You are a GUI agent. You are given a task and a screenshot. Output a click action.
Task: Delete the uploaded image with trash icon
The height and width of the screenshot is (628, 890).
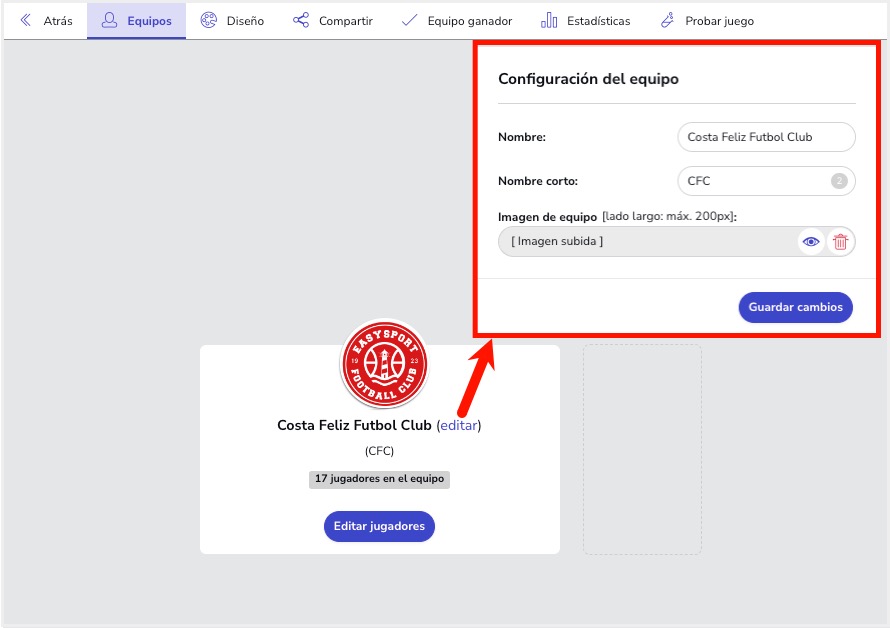(x=840, y=241)
